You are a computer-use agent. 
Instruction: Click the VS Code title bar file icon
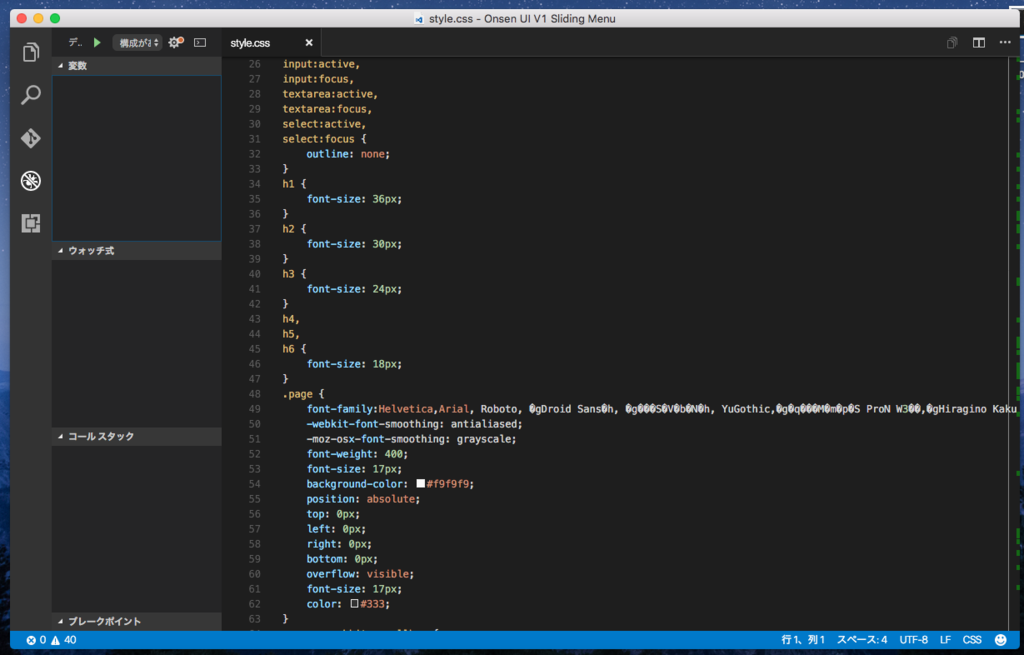point(419,19)
